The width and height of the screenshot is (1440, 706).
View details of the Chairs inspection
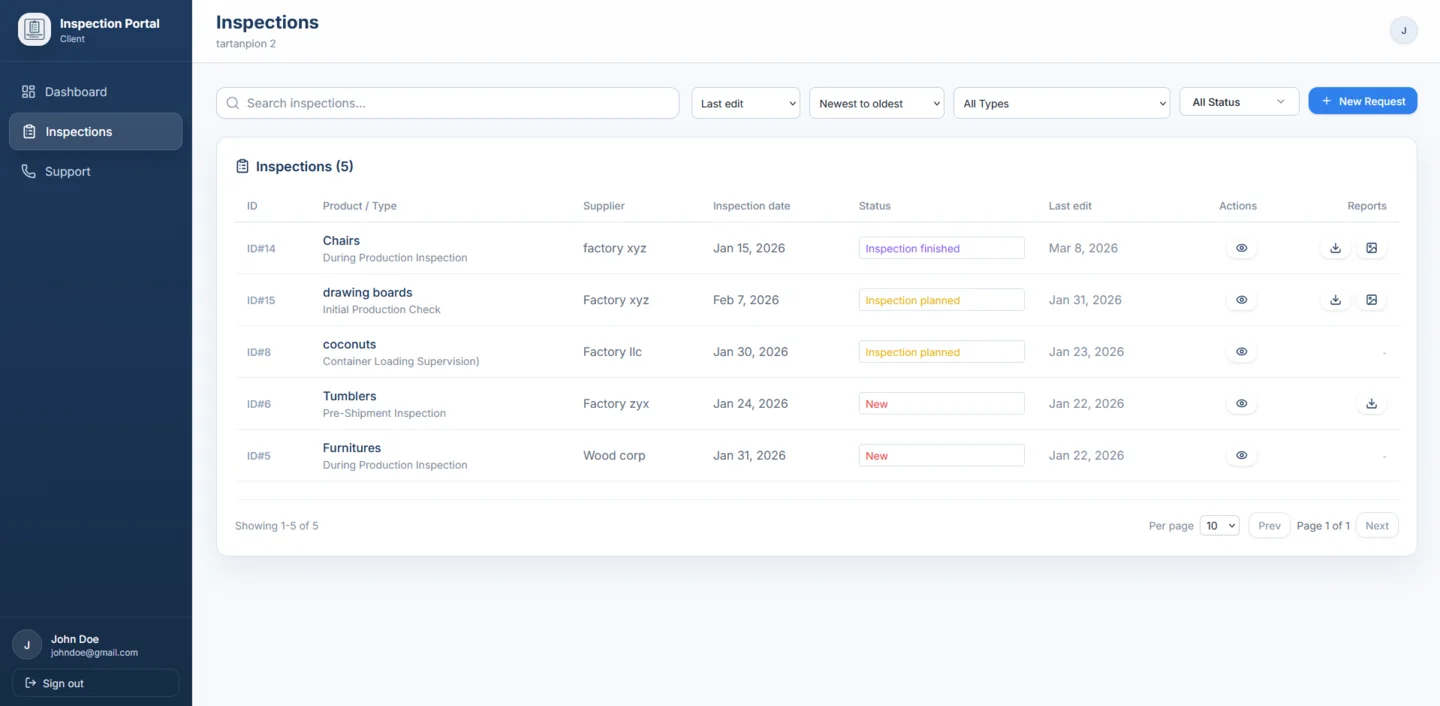[1241, 248]
